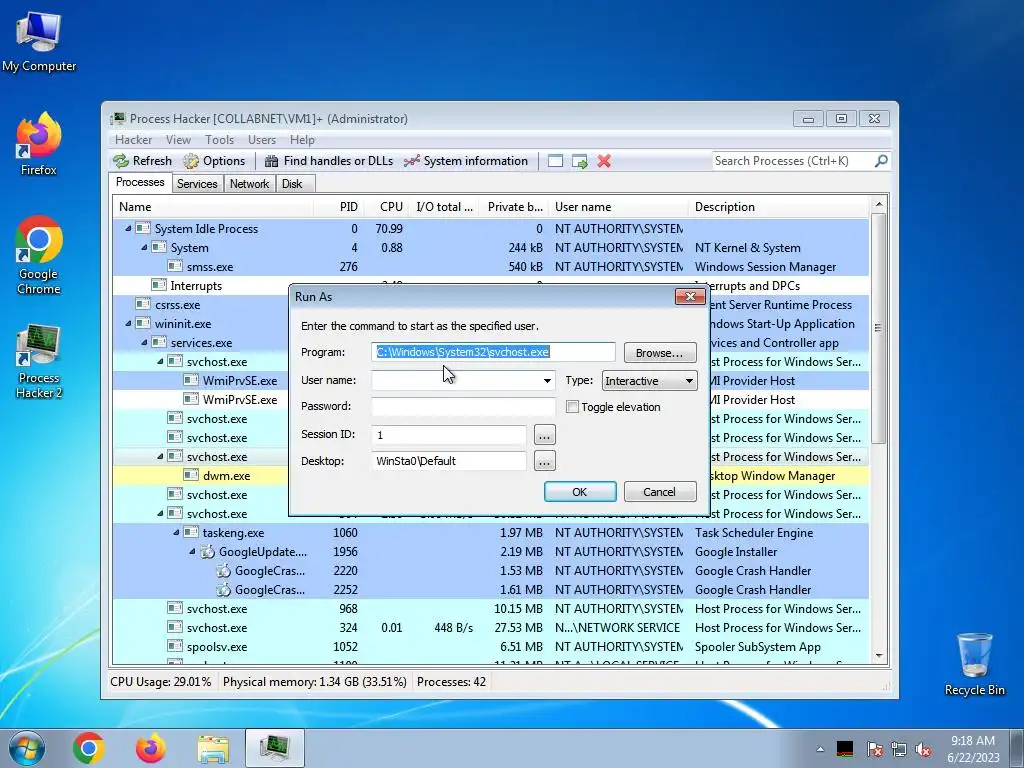Open the Hacker menu

133,140
